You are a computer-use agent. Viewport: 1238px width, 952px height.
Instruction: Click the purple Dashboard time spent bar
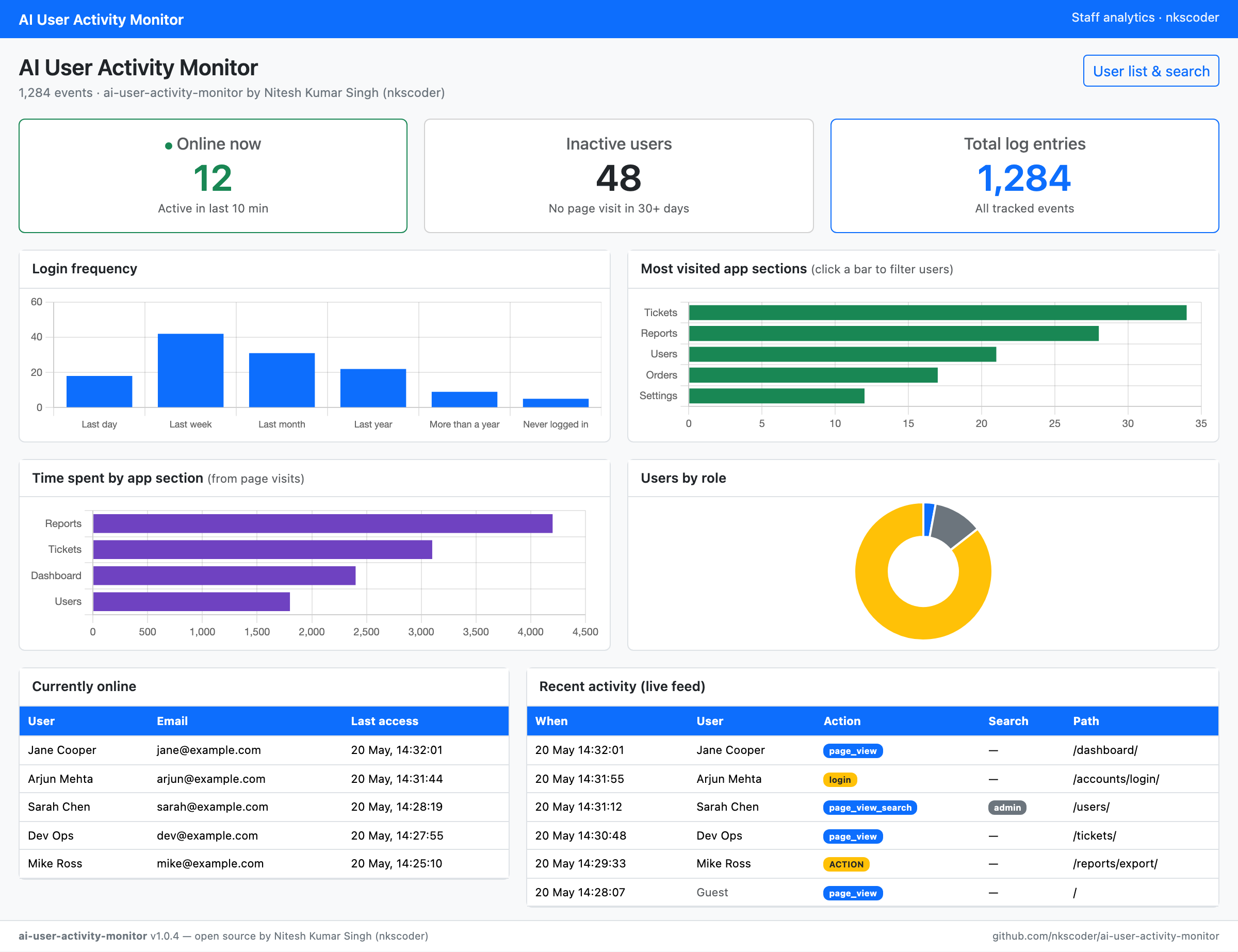[224, 575]
